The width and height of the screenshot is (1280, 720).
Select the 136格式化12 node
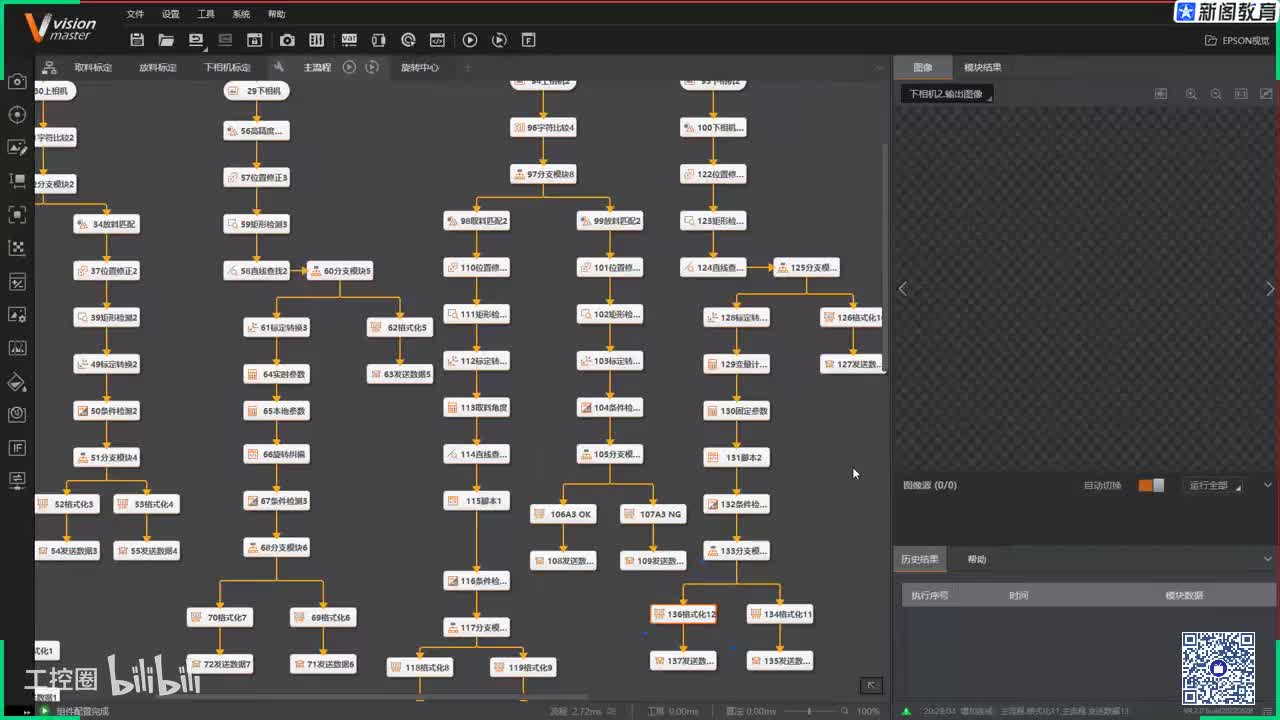[684, 614]
